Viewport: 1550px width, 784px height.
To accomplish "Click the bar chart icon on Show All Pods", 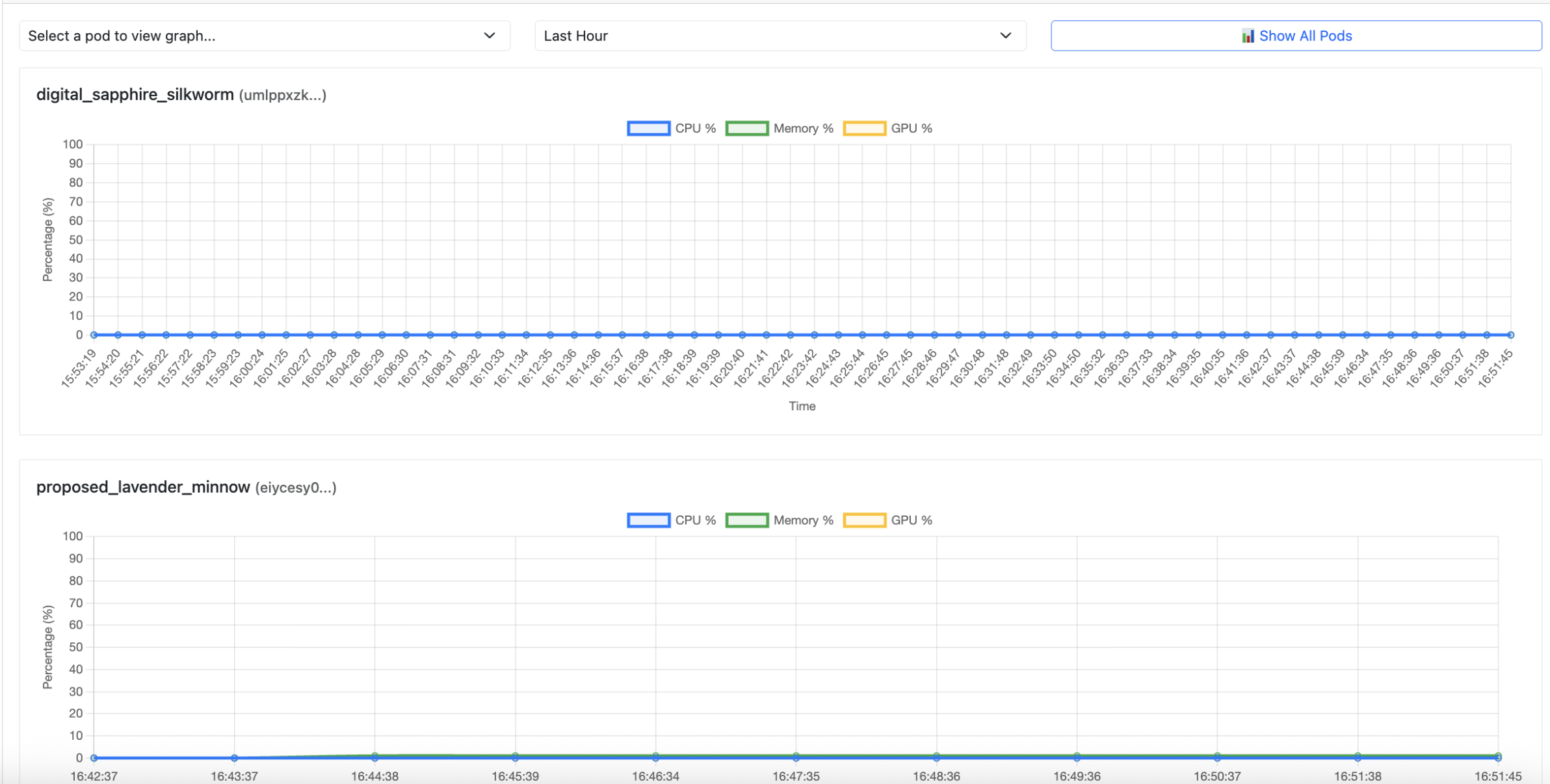I will (x=1248, y=36).
